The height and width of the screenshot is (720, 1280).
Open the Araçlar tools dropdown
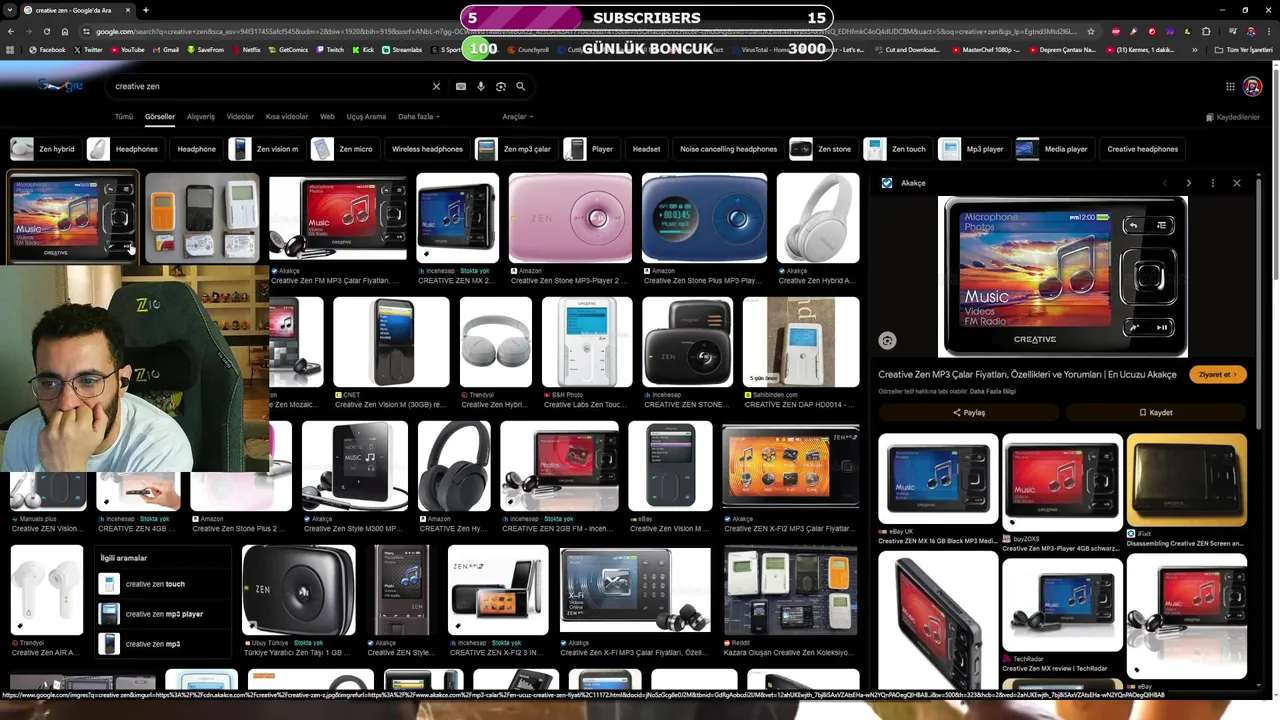point(517,117)
